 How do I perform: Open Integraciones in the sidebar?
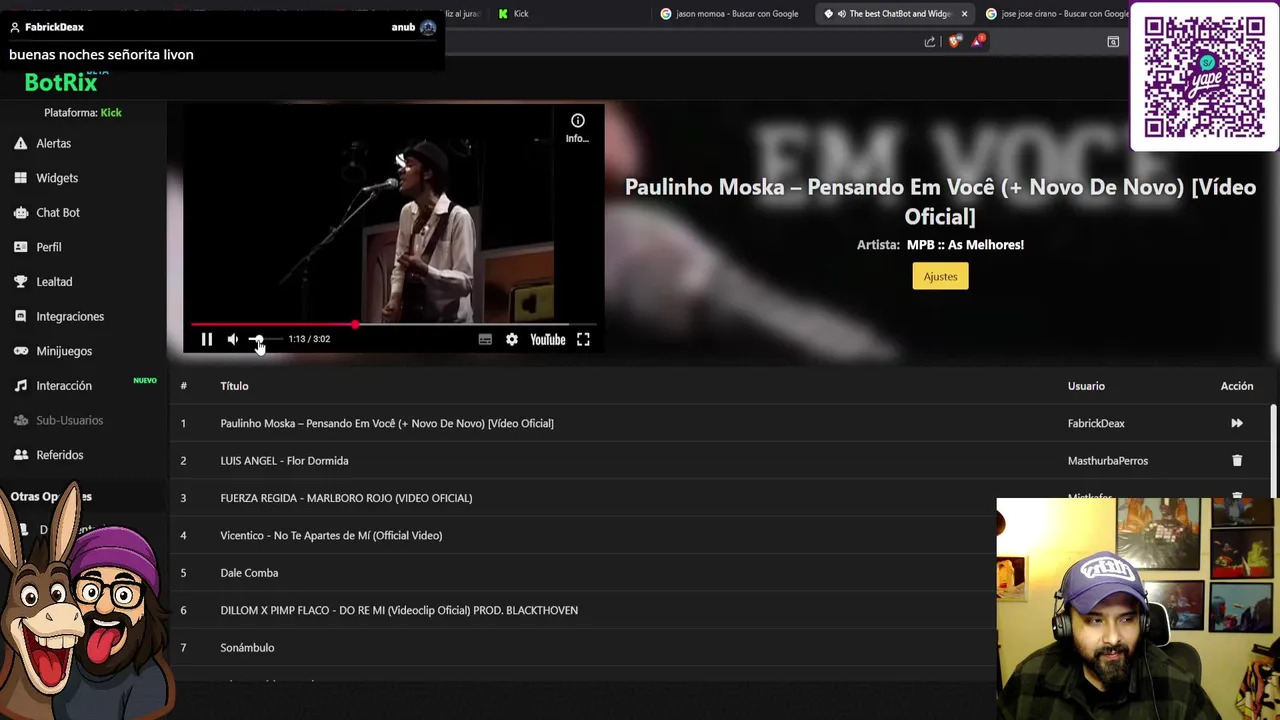(x=70, y=316)
